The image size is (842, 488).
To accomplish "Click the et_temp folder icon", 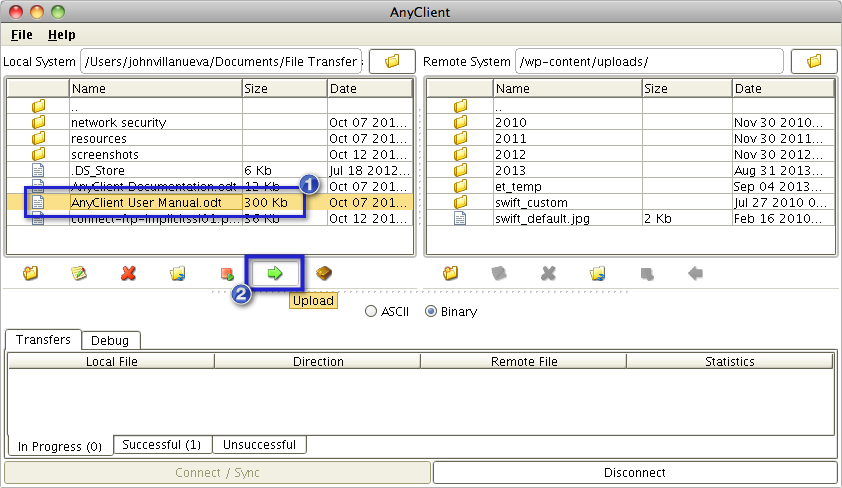I will [x=460, y=186].
